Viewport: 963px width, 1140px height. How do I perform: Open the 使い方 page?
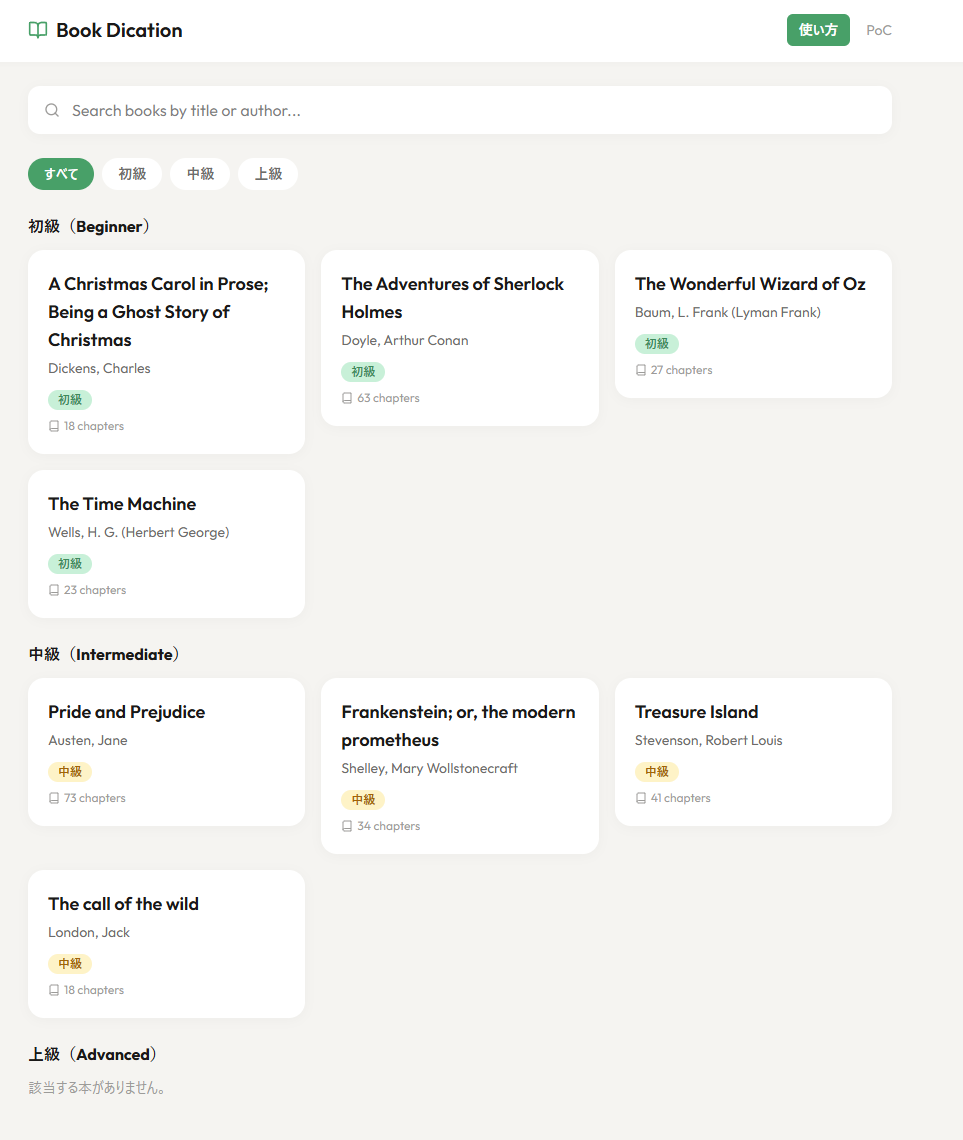[x=818, y=30]
